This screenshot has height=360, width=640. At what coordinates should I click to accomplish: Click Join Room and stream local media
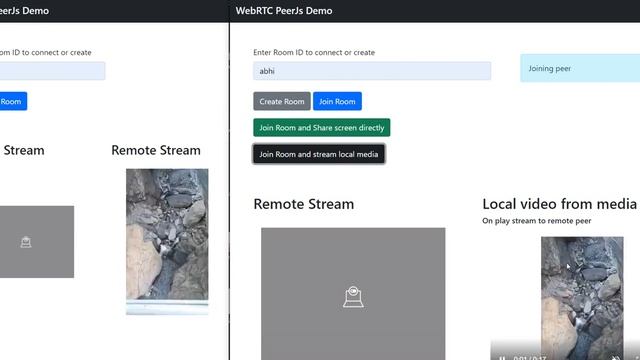pyautogui.click(x=319, y=154)
